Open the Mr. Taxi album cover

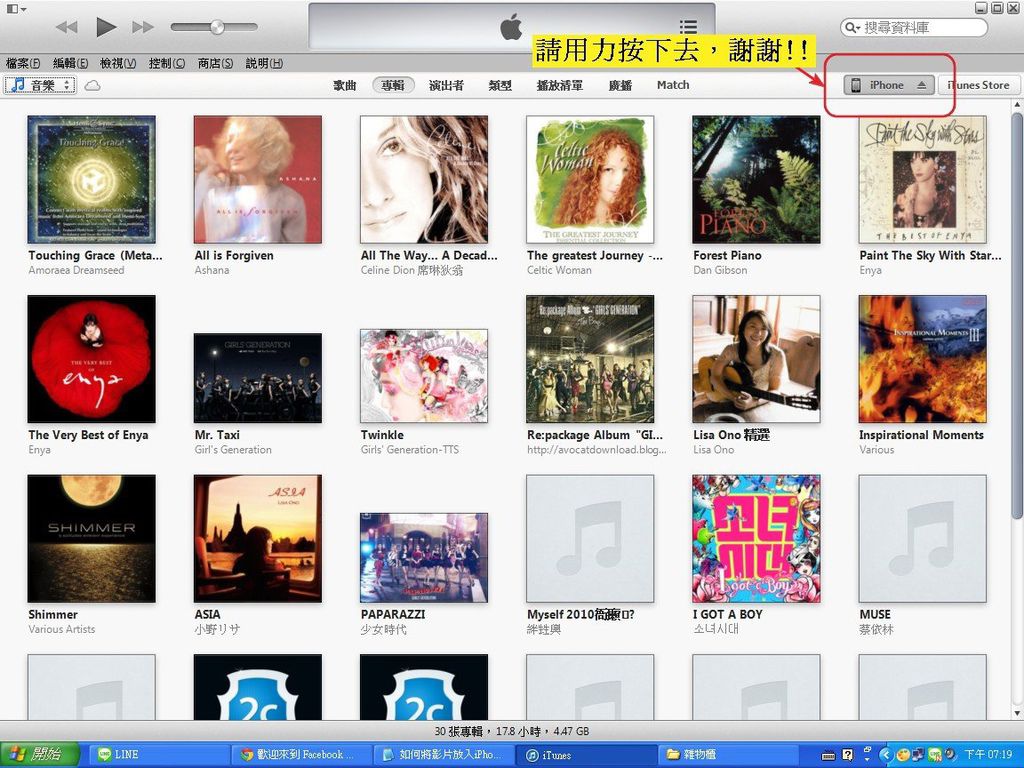(x=258, y=378)
